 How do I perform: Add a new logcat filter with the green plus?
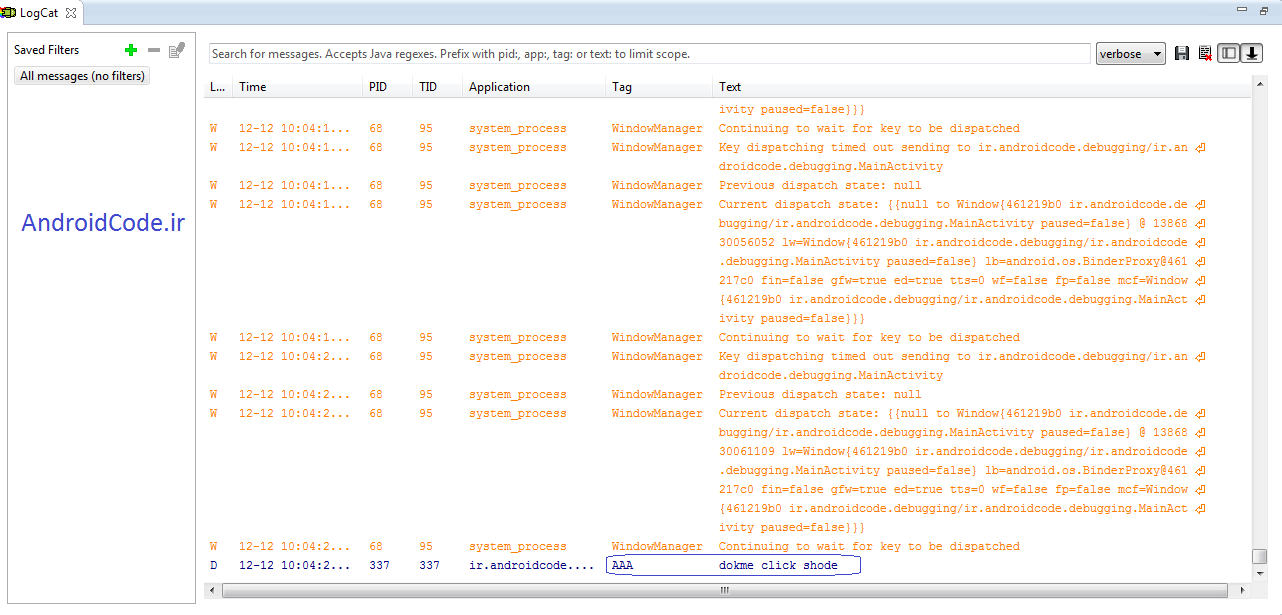coord(131,50)
